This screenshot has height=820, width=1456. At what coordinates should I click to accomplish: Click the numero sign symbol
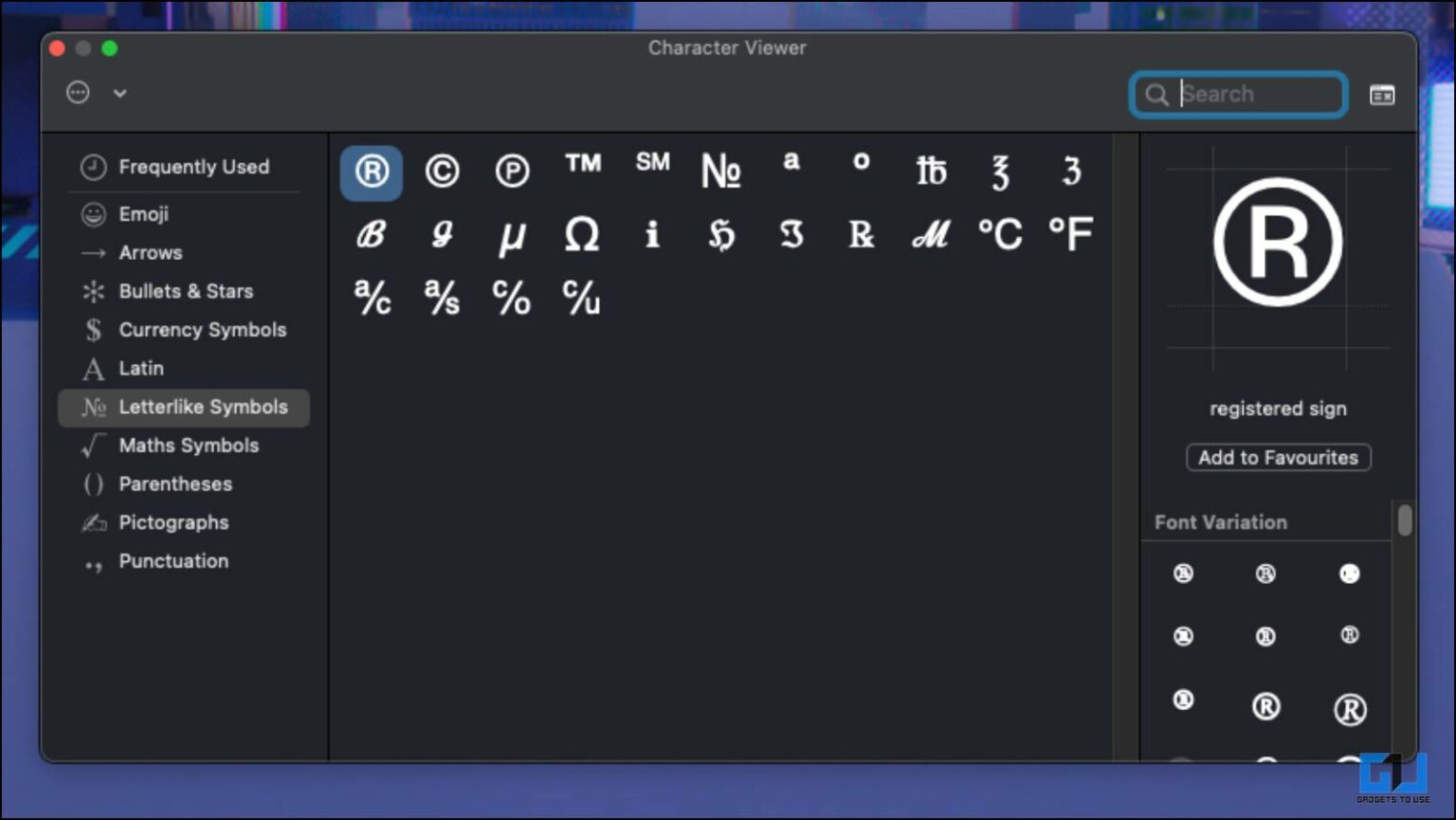[721, 172]
